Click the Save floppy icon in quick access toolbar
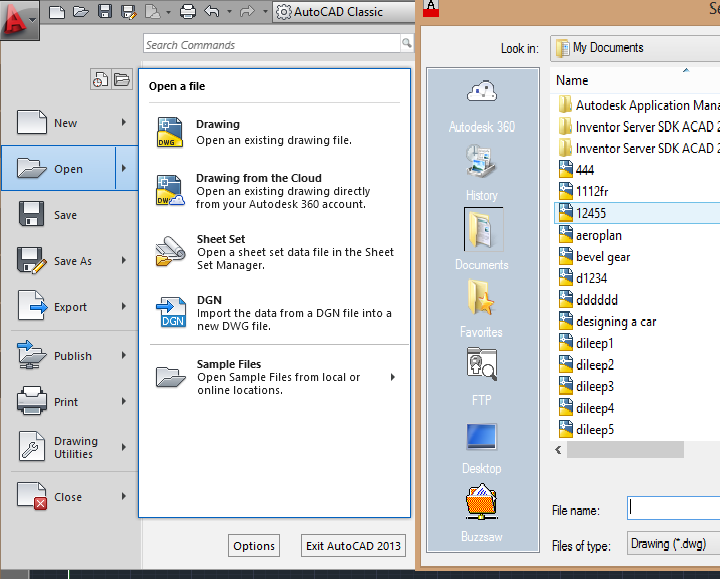The width and height of the screenshot is (720, 579). point(105,11)
